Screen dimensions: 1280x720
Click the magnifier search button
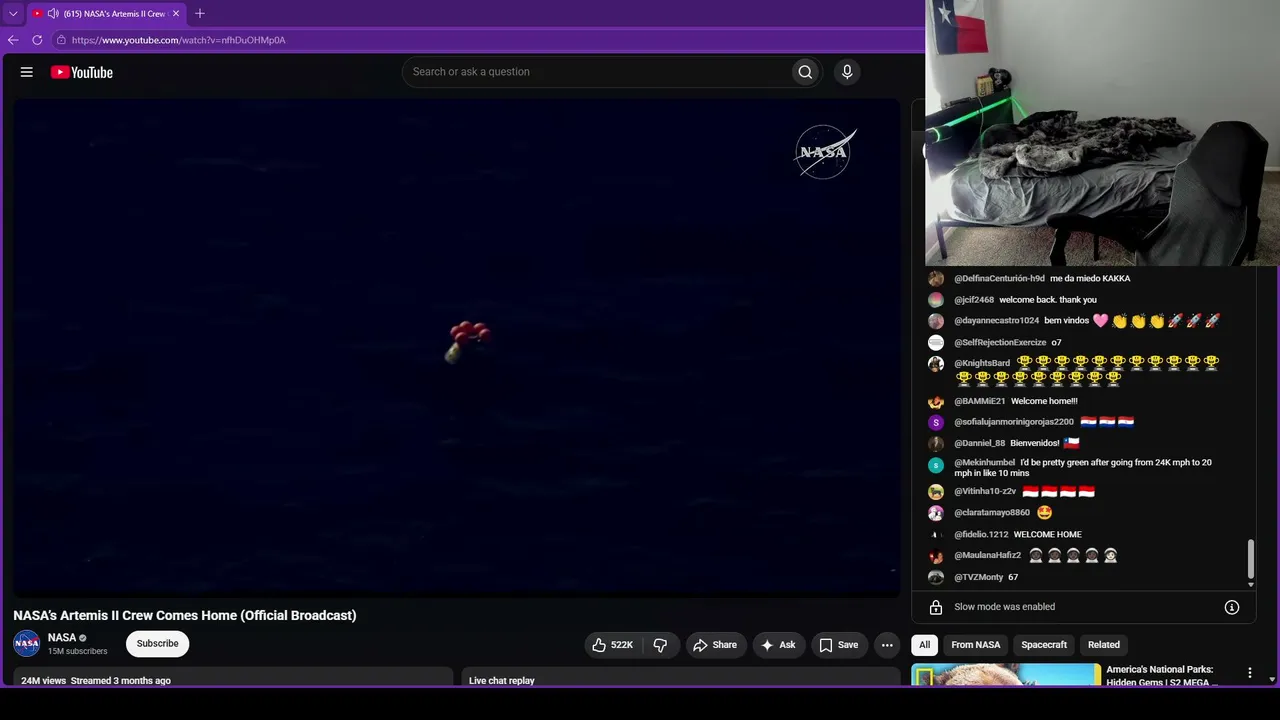805,72
